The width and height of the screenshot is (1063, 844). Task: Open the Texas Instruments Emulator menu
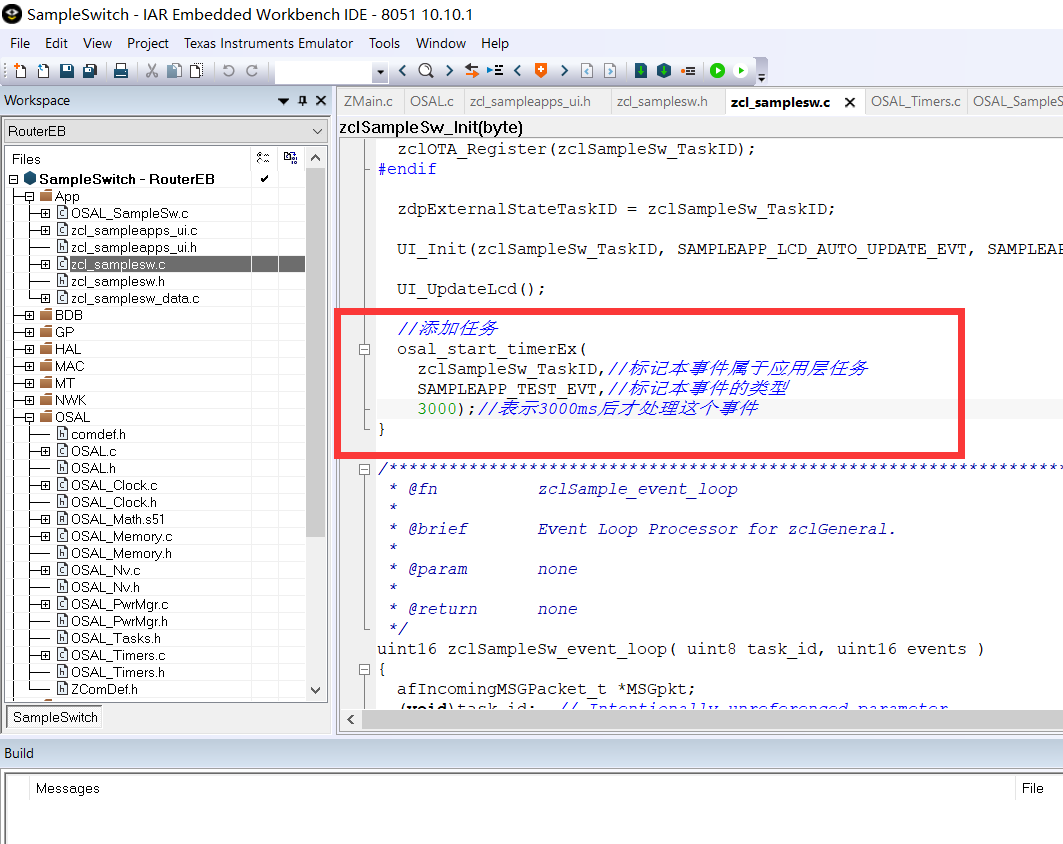pos(268,43)
